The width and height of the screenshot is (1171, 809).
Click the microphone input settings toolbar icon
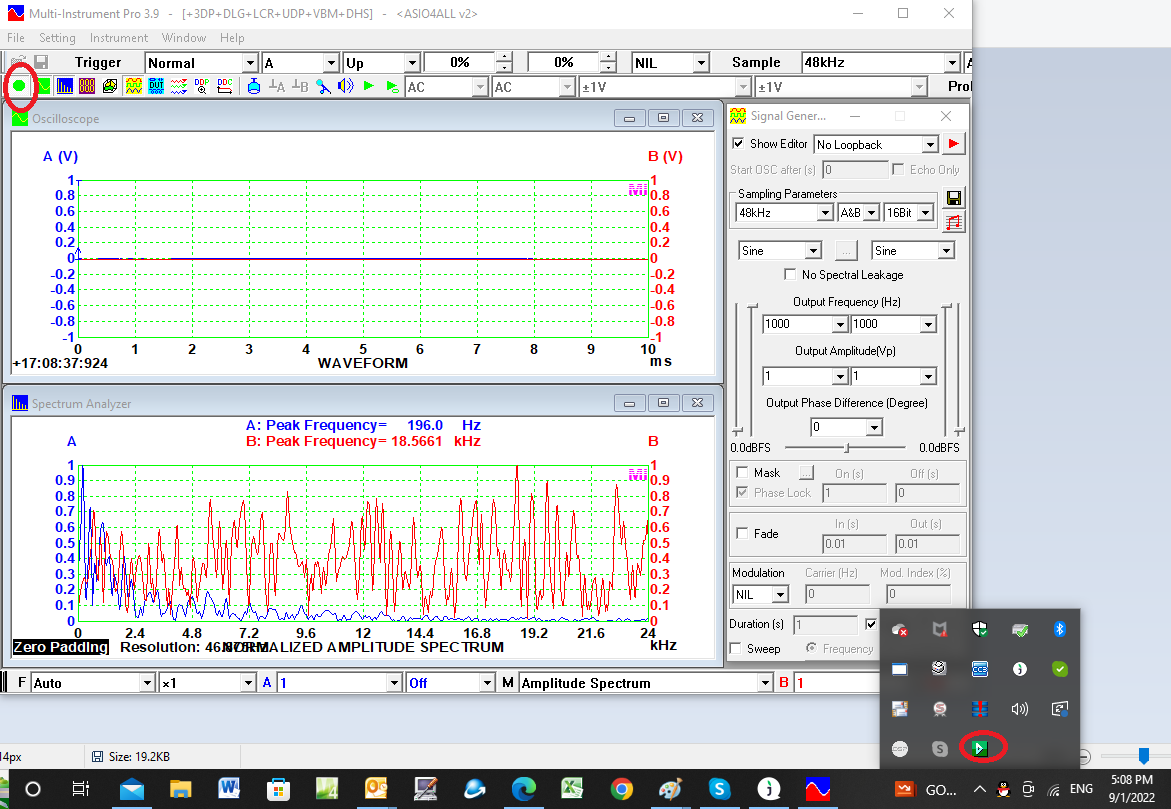tap(323, 86)
